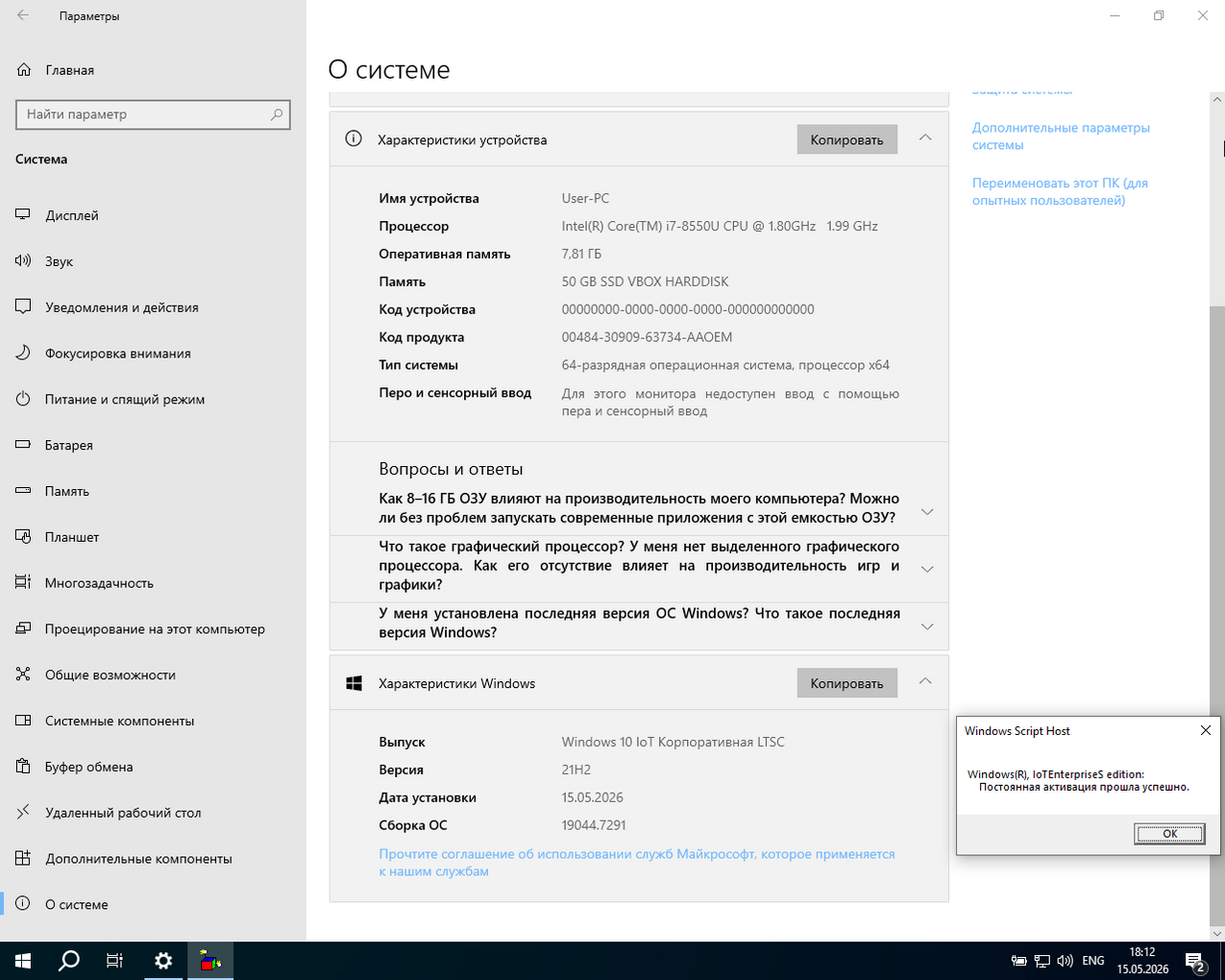Screen dimensions: 1225x980
Task: Click the volume speaker tray icon
Action: click(x=1065, y=961)
